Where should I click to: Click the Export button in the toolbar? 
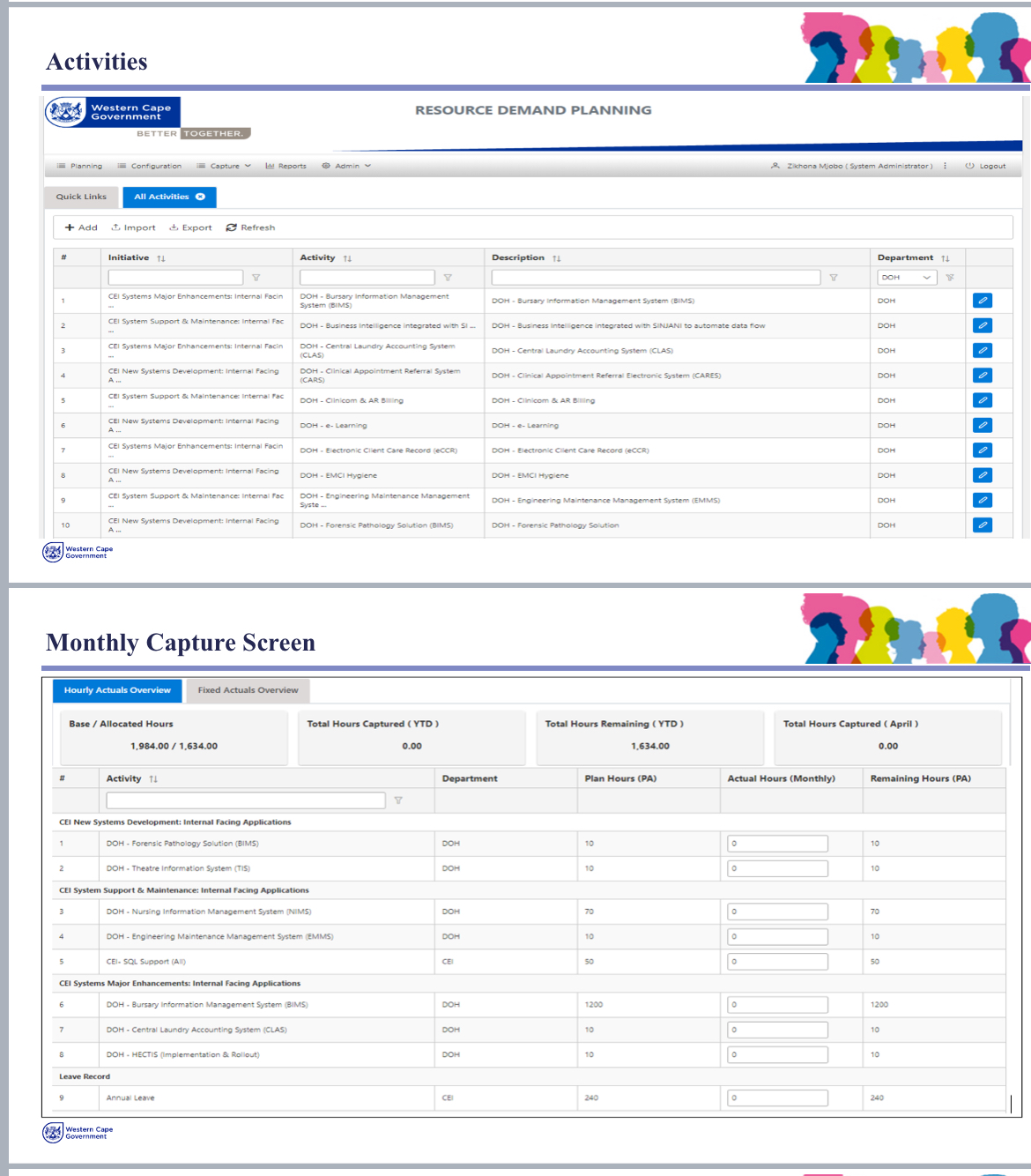pos(191,227)
